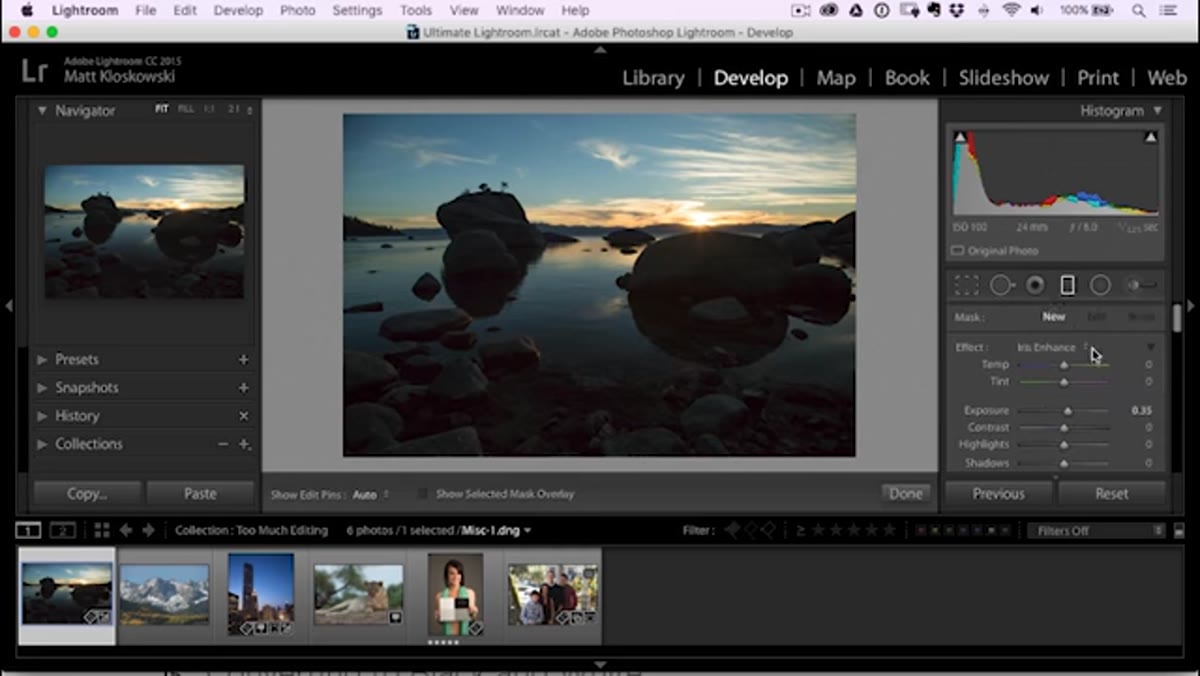Select the Red Eye Correction tool
Screen dimensions: 1200x676
[x=1035, y=285]
